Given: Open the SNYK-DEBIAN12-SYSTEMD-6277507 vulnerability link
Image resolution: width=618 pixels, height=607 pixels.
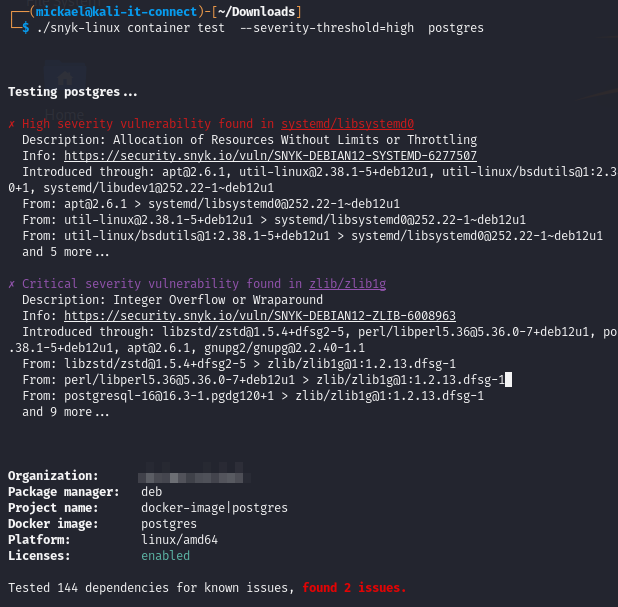Looking at the screenshot, I should 270,156.
